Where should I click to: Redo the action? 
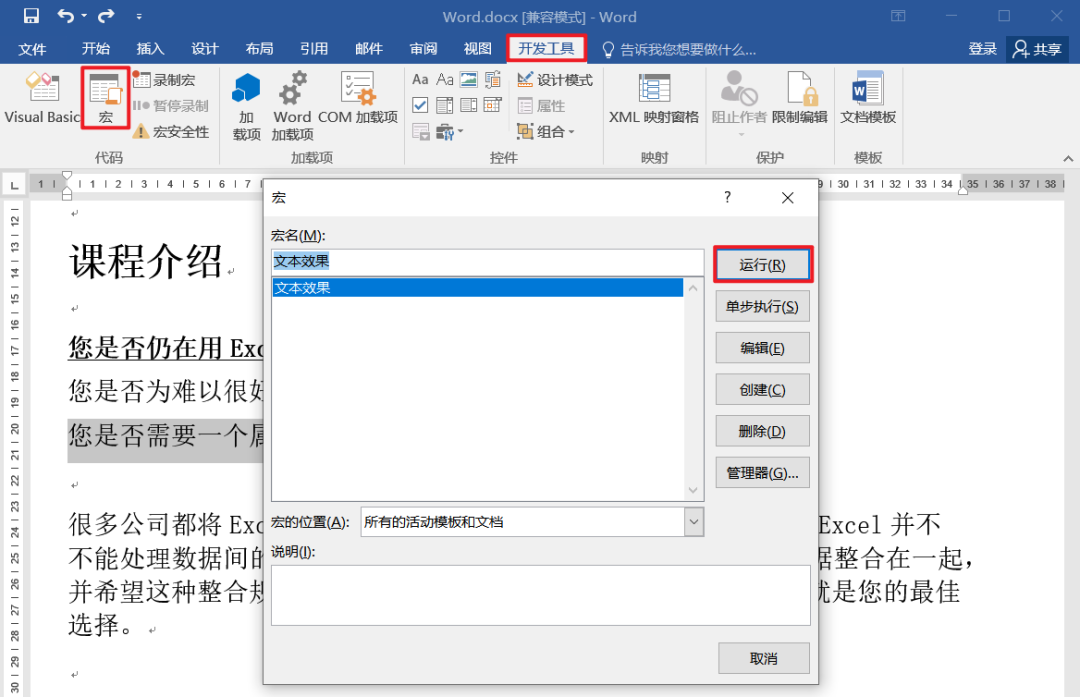[106, 16]
